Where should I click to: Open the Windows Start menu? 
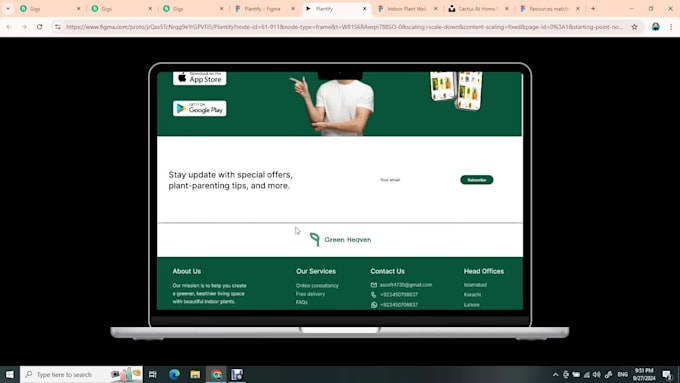[10, 374]
